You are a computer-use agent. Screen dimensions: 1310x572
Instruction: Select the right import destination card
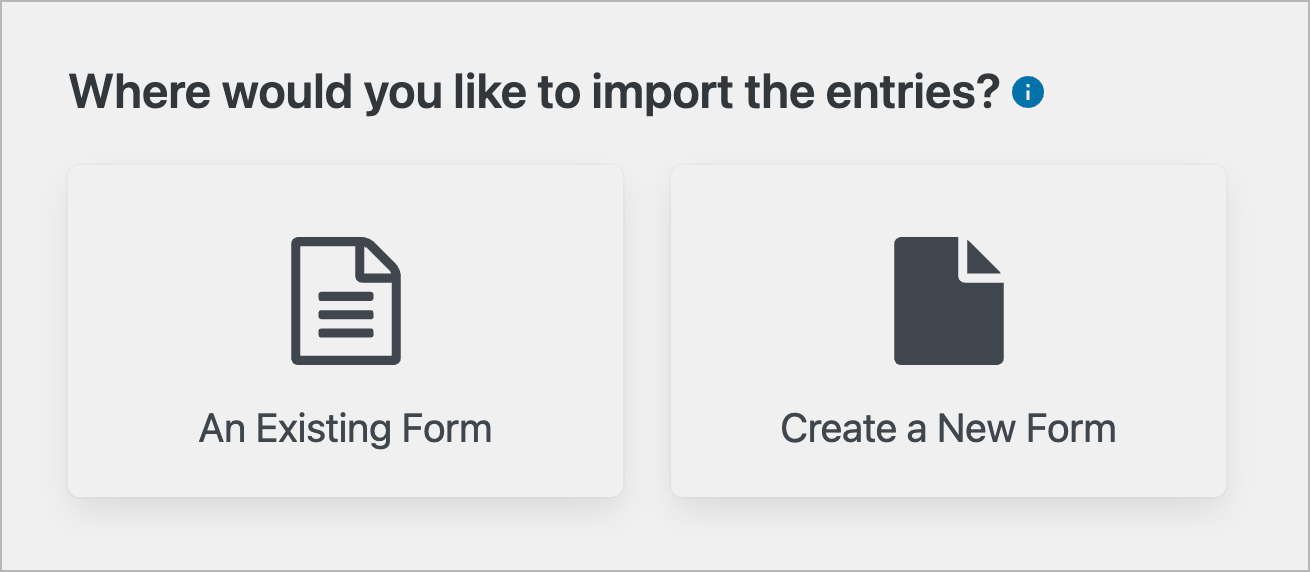pyautogui.click(x=948, y=331)
